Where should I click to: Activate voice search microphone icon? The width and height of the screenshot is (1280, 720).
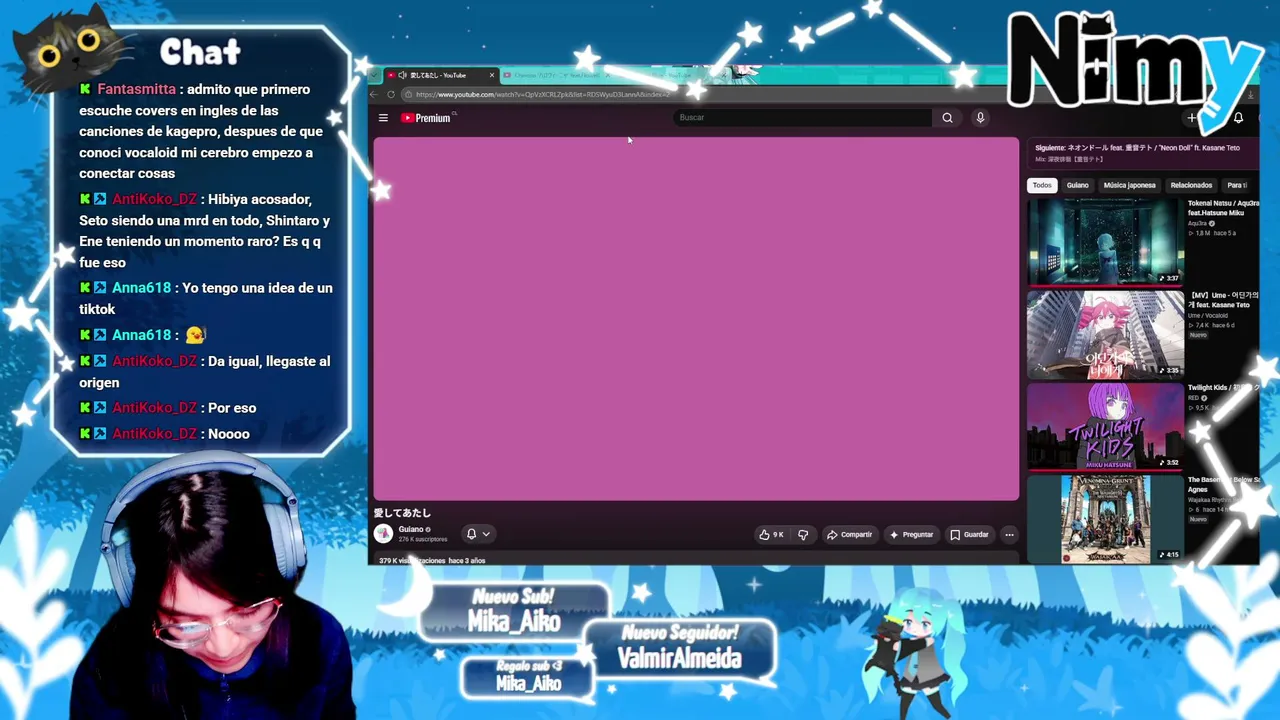[x=980, y=118]
